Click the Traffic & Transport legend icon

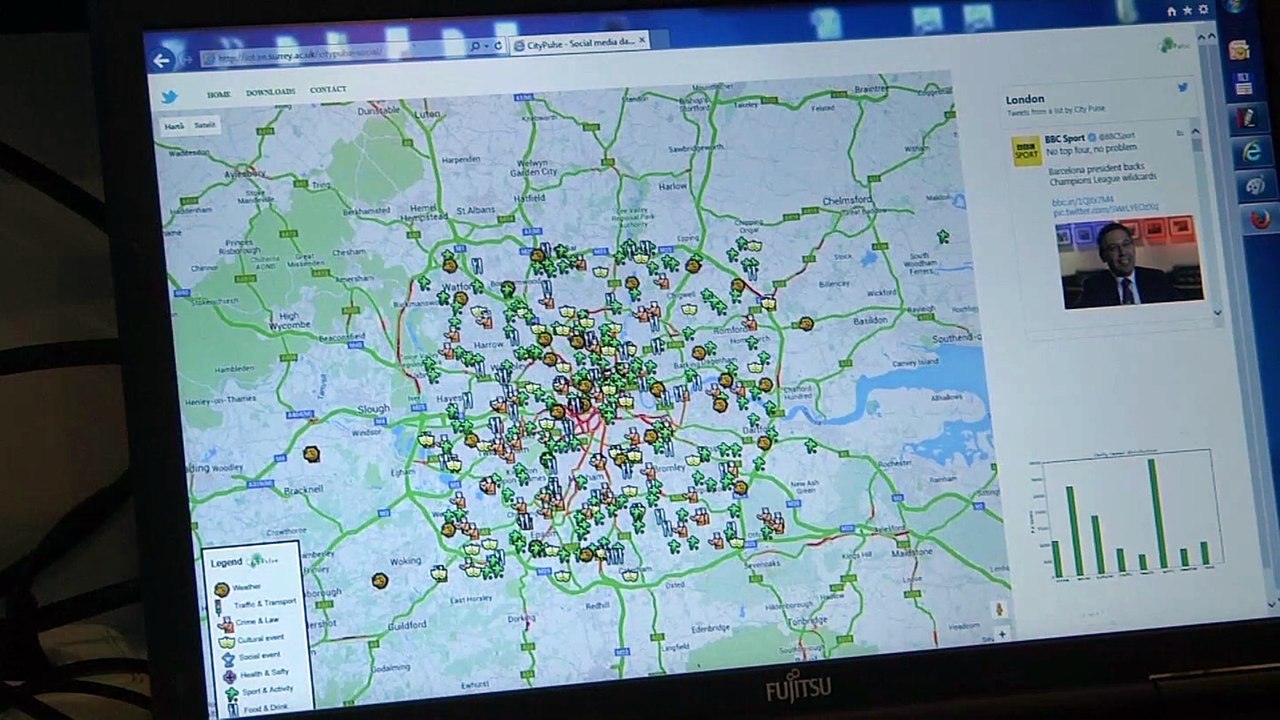(219, 607)
